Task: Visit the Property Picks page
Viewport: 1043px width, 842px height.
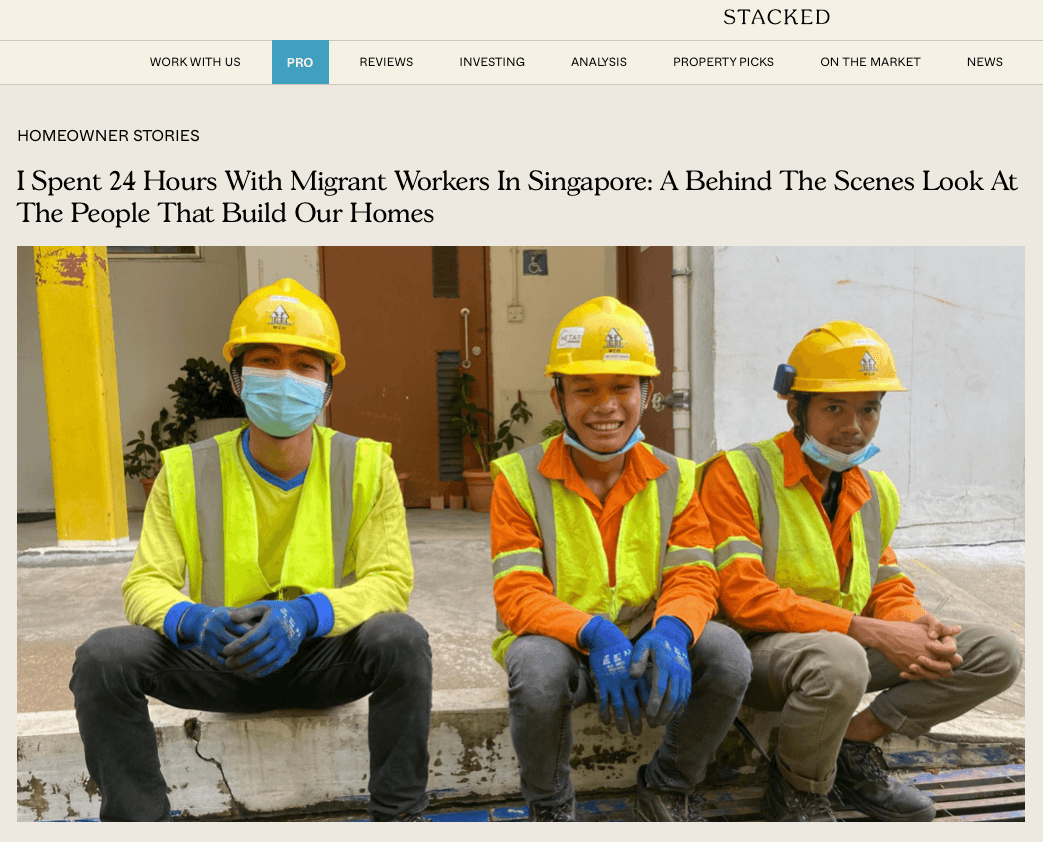Action: 723,62
